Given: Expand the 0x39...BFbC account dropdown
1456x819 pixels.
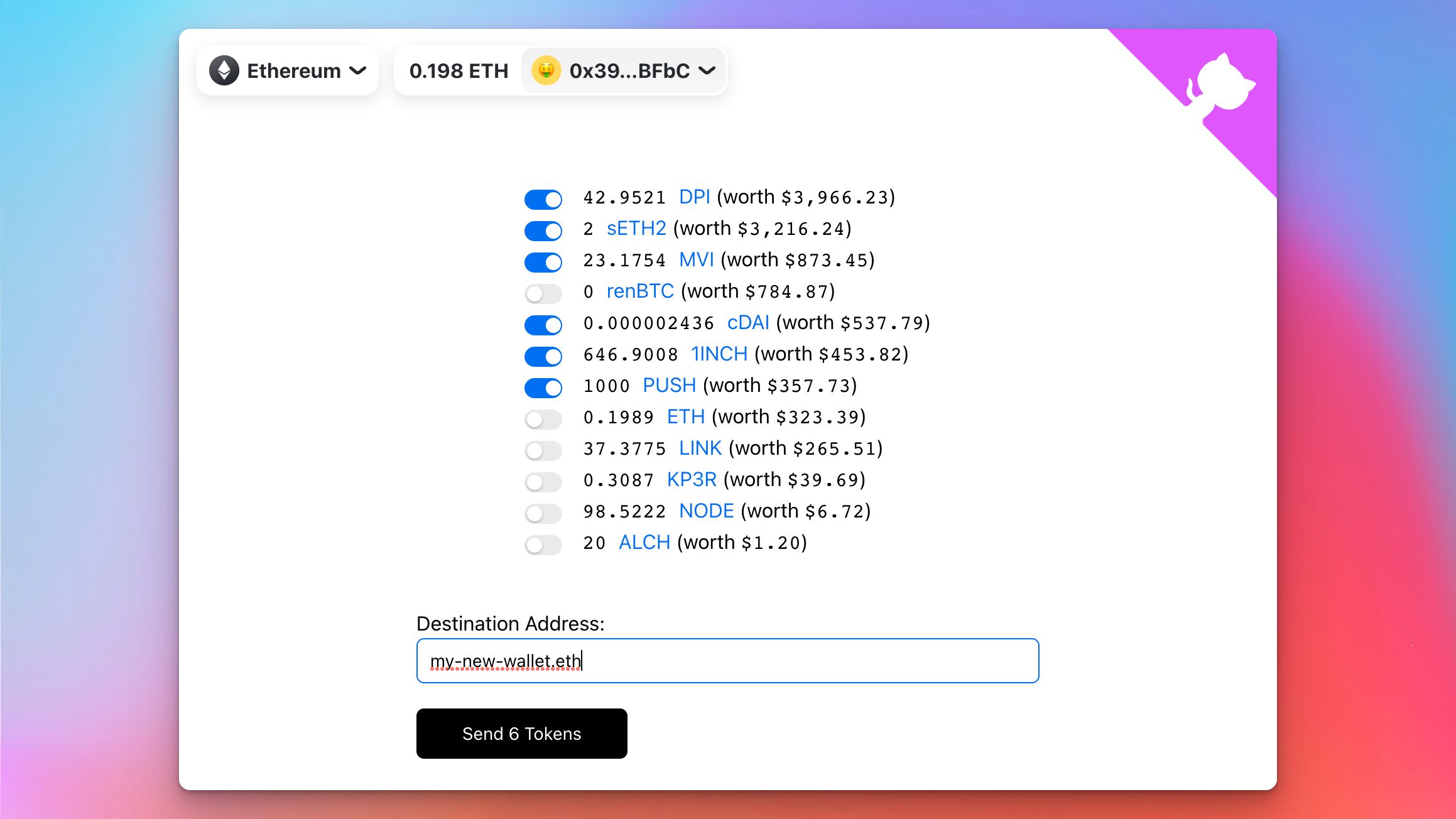Looking at the screenshot, I should (624, 70).
